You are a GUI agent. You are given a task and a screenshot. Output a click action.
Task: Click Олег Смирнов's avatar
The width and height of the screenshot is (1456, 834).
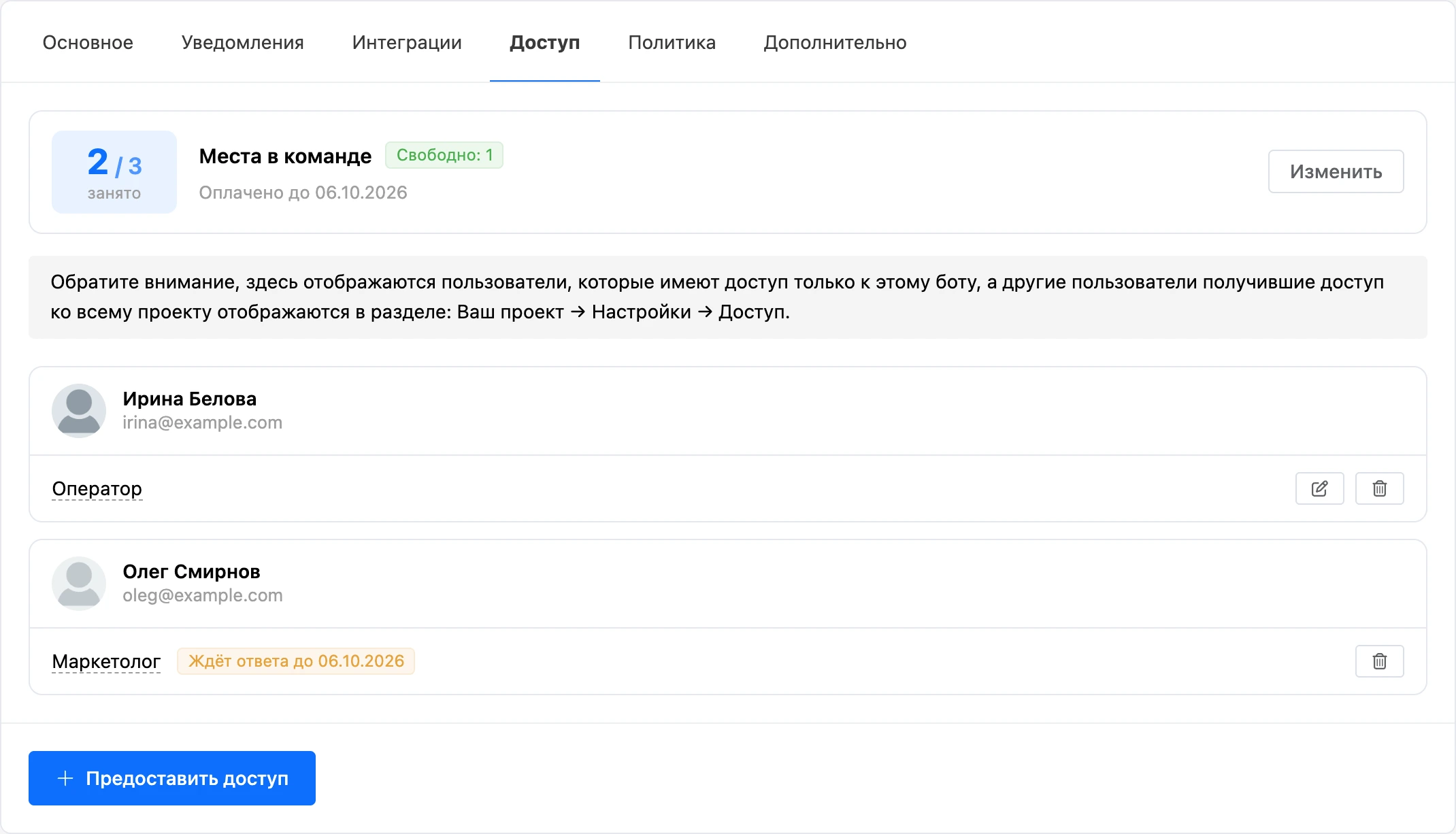click(x=79, y=583)
